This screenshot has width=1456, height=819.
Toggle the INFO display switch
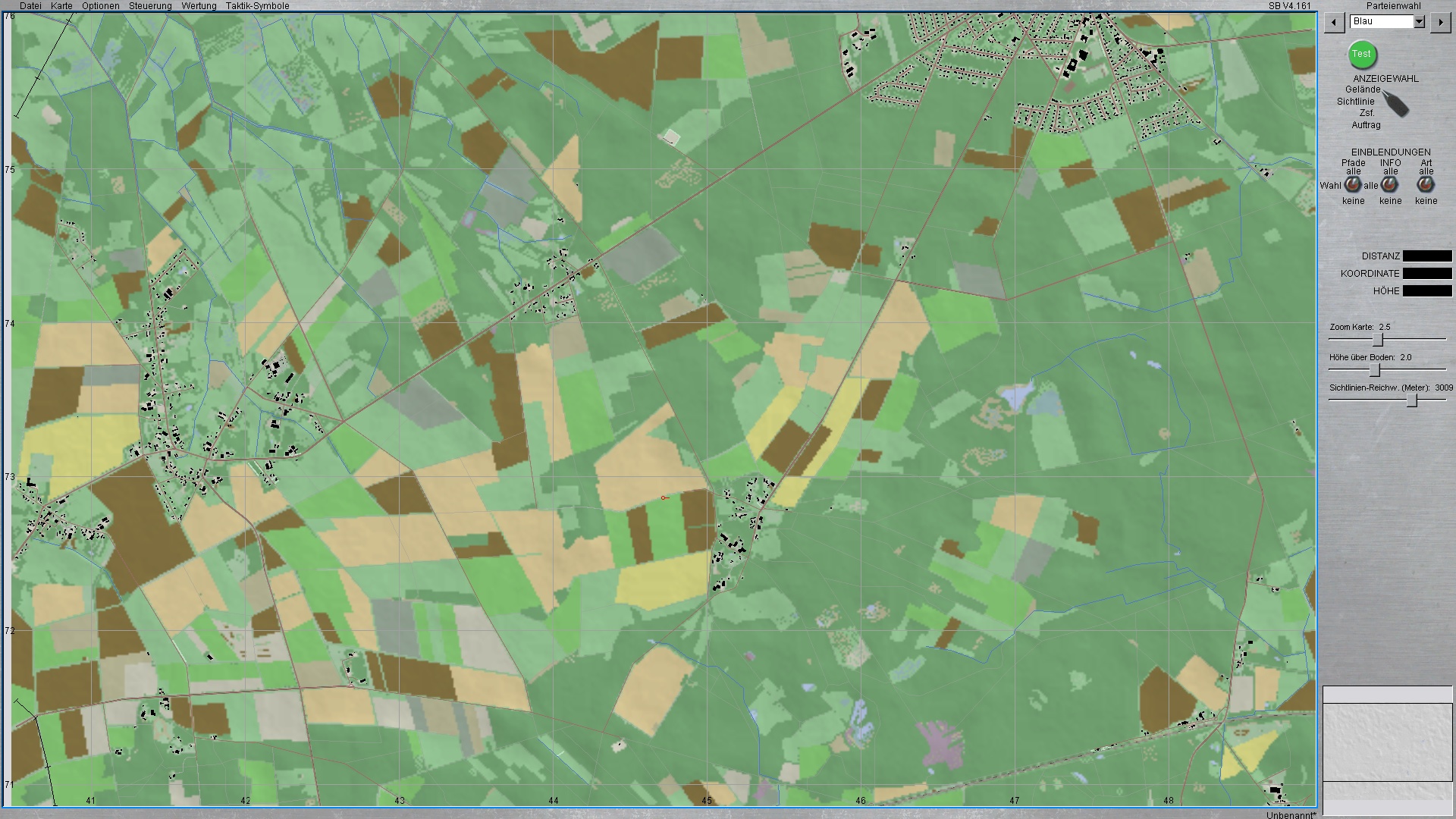[1389, 185]
